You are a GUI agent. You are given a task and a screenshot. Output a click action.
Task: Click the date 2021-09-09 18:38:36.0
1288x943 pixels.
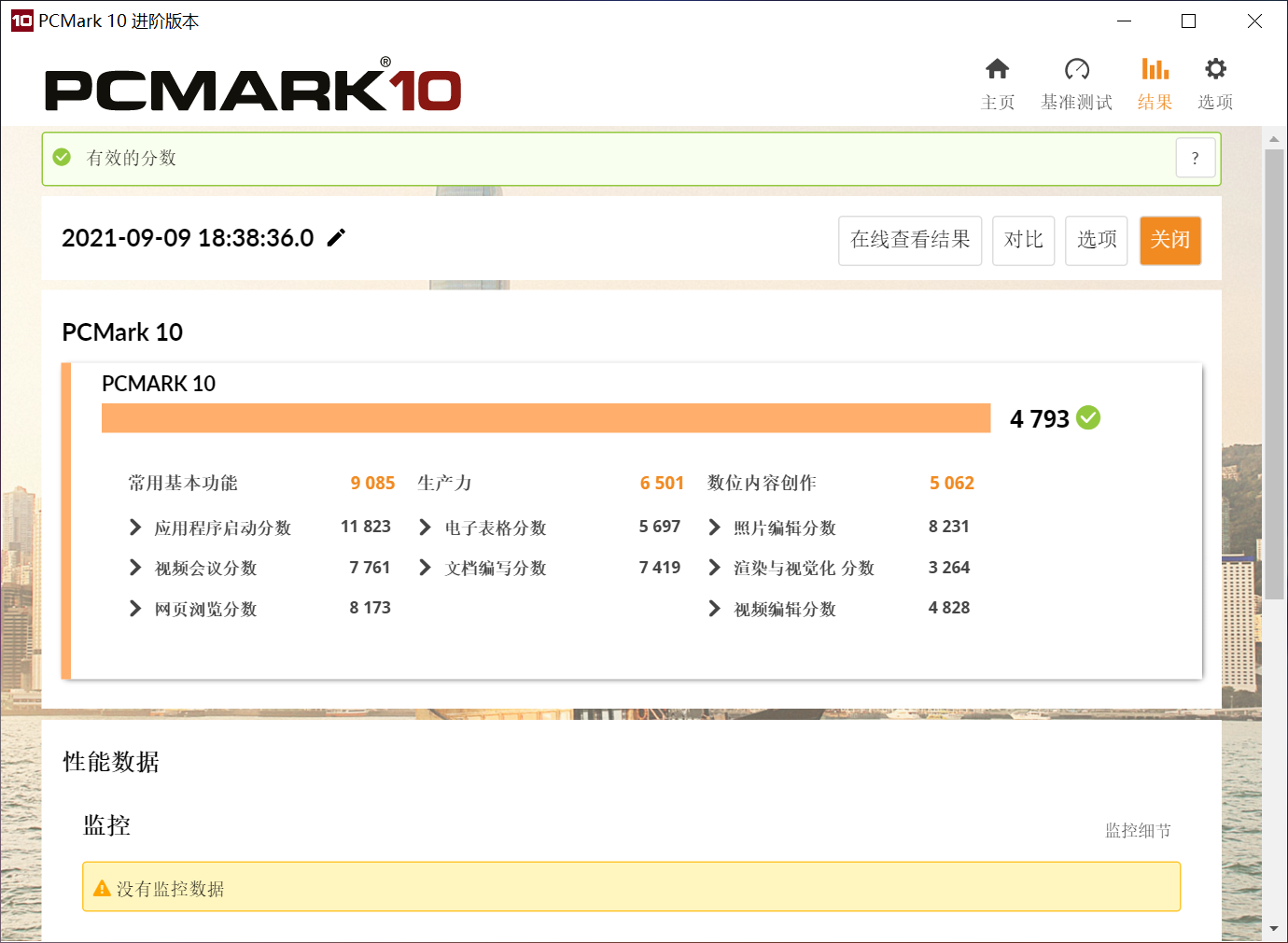coord(188,238)
